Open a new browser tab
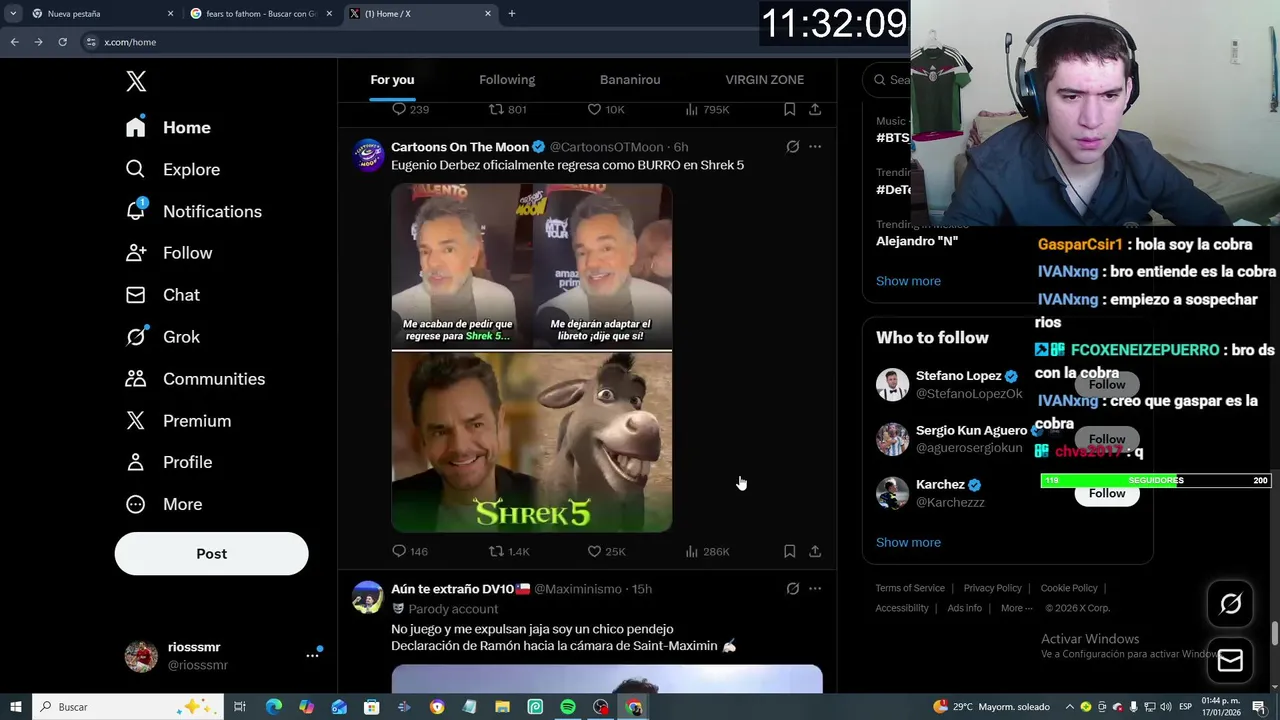Image resolution: width=1280 pixels, height=720 pixels. pyautogui.click(x=512, y=14)
